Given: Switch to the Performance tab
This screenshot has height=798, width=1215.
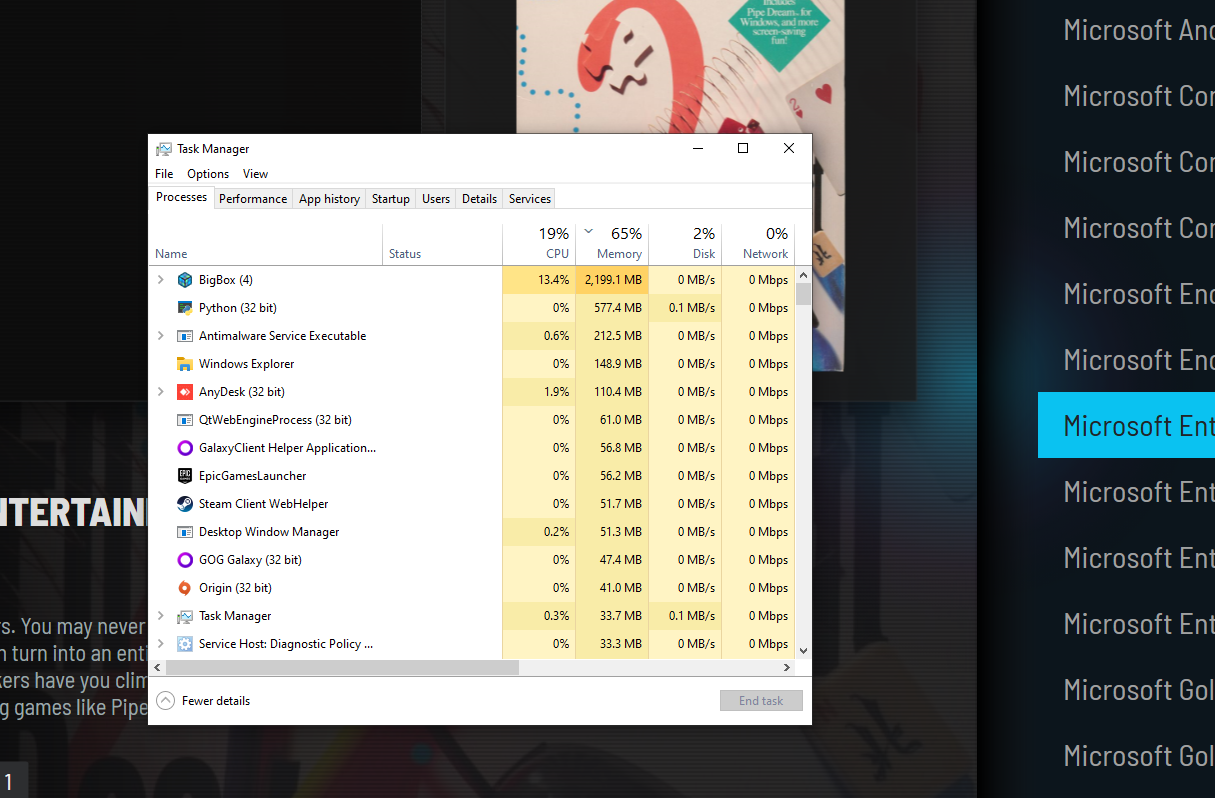Looking at the screenshot, I should pyautogui.click(x=253, y=199).
